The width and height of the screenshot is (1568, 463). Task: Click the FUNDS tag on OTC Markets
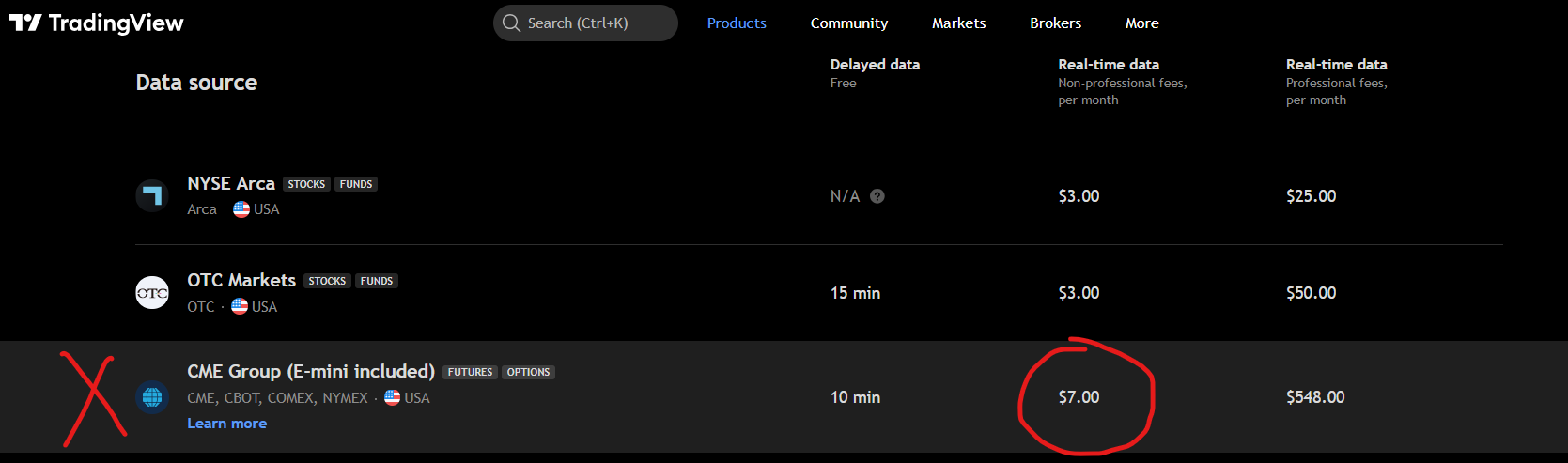[x=377, y=281]
